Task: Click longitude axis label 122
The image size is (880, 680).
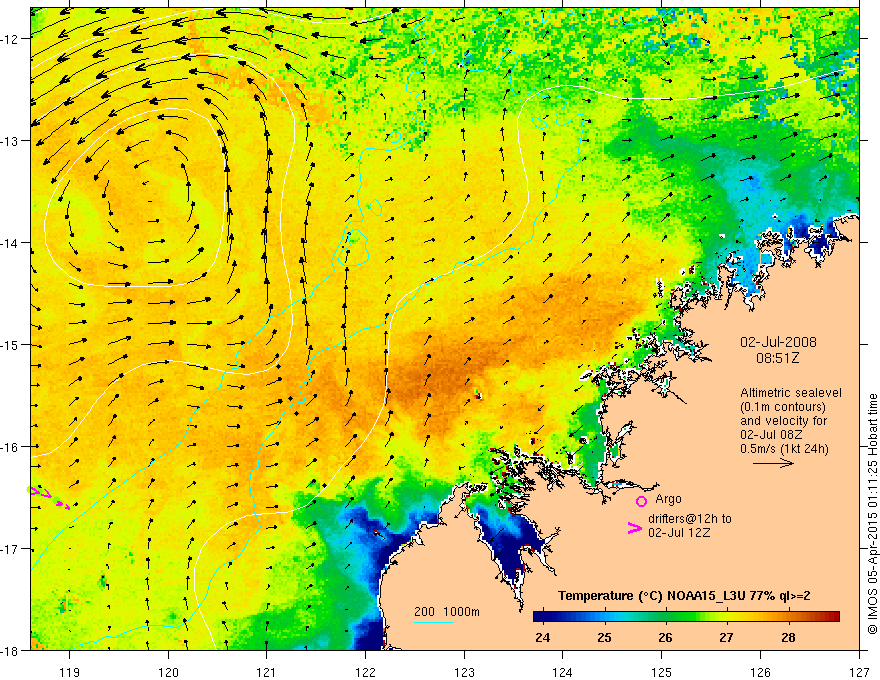Action: tap(365, 672)
